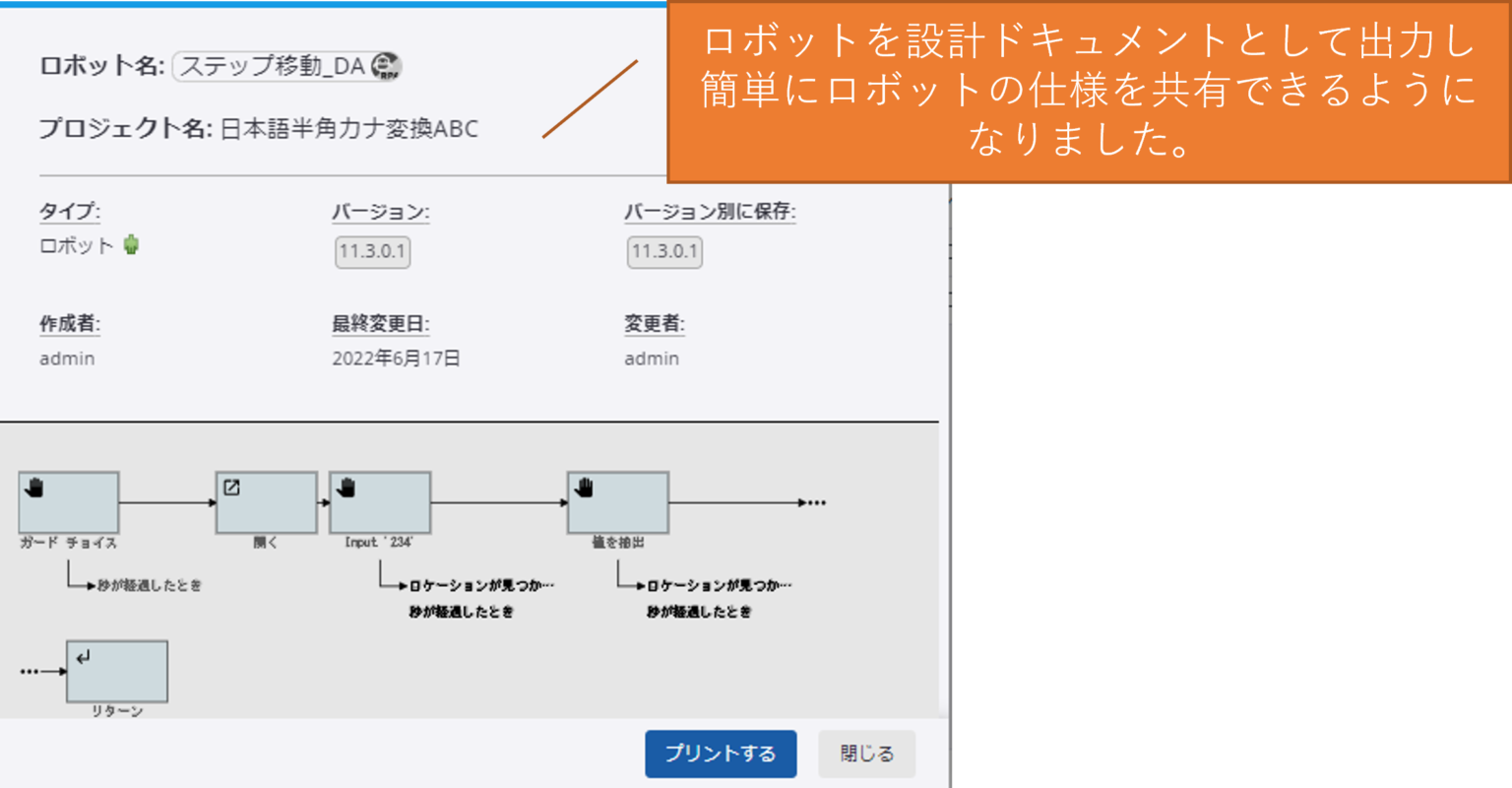
Task: Click the hand icon on the ガード チョイス step
Action: coord(32,479)
